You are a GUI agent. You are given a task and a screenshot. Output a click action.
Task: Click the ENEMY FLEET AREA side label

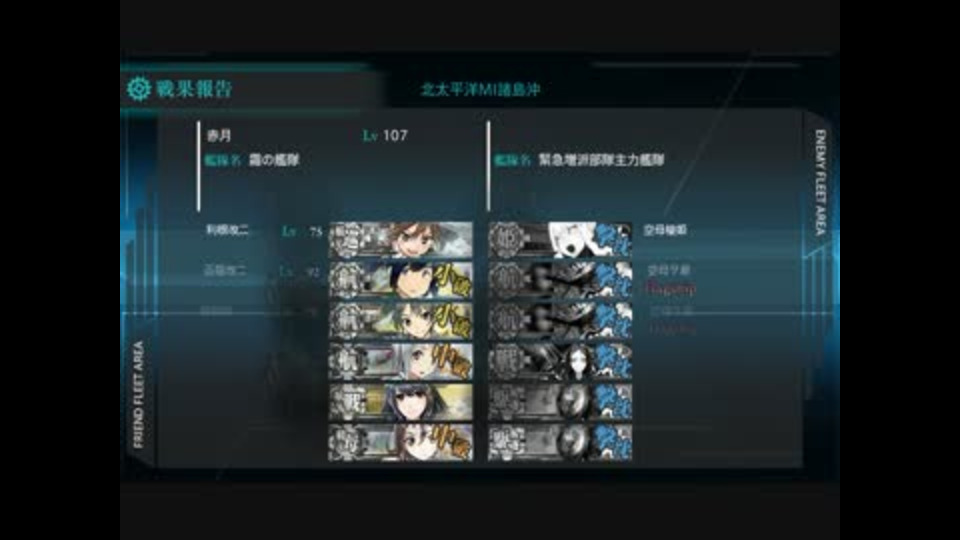(x=820, y=182)
